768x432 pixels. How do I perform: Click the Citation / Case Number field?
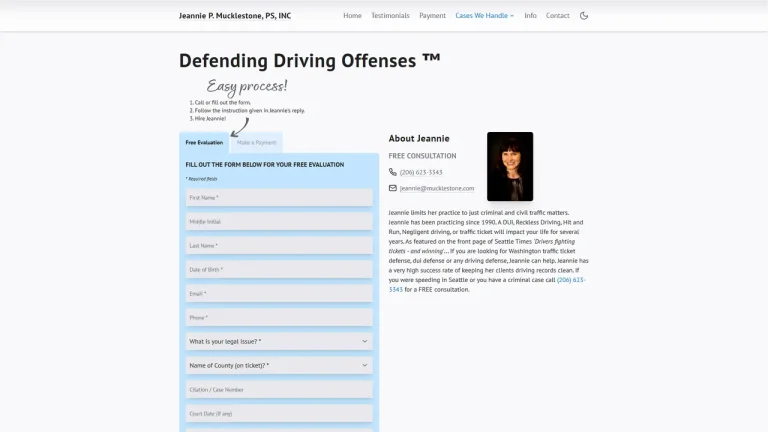point(279,389)
